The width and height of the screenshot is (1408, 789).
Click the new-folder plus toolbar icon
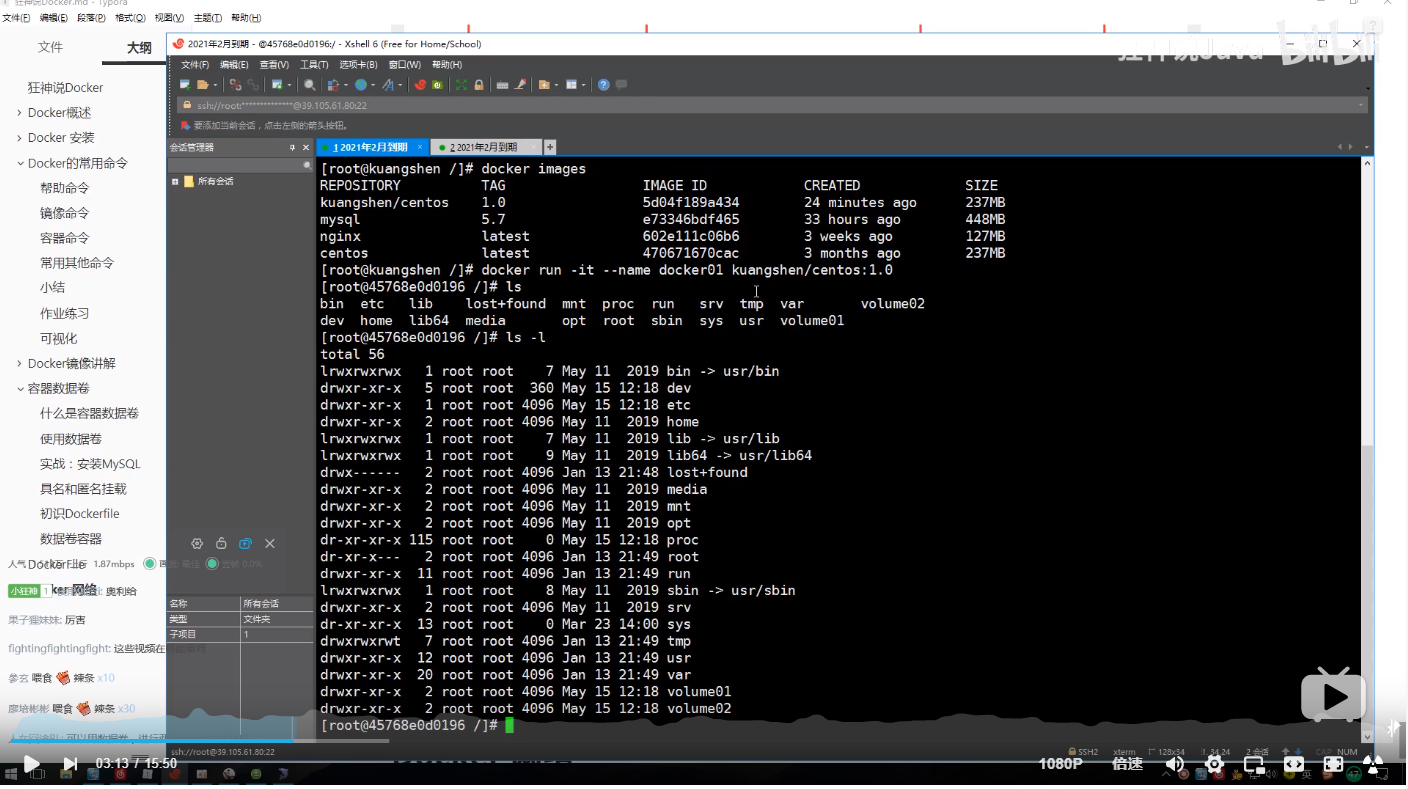coord(544,85)
